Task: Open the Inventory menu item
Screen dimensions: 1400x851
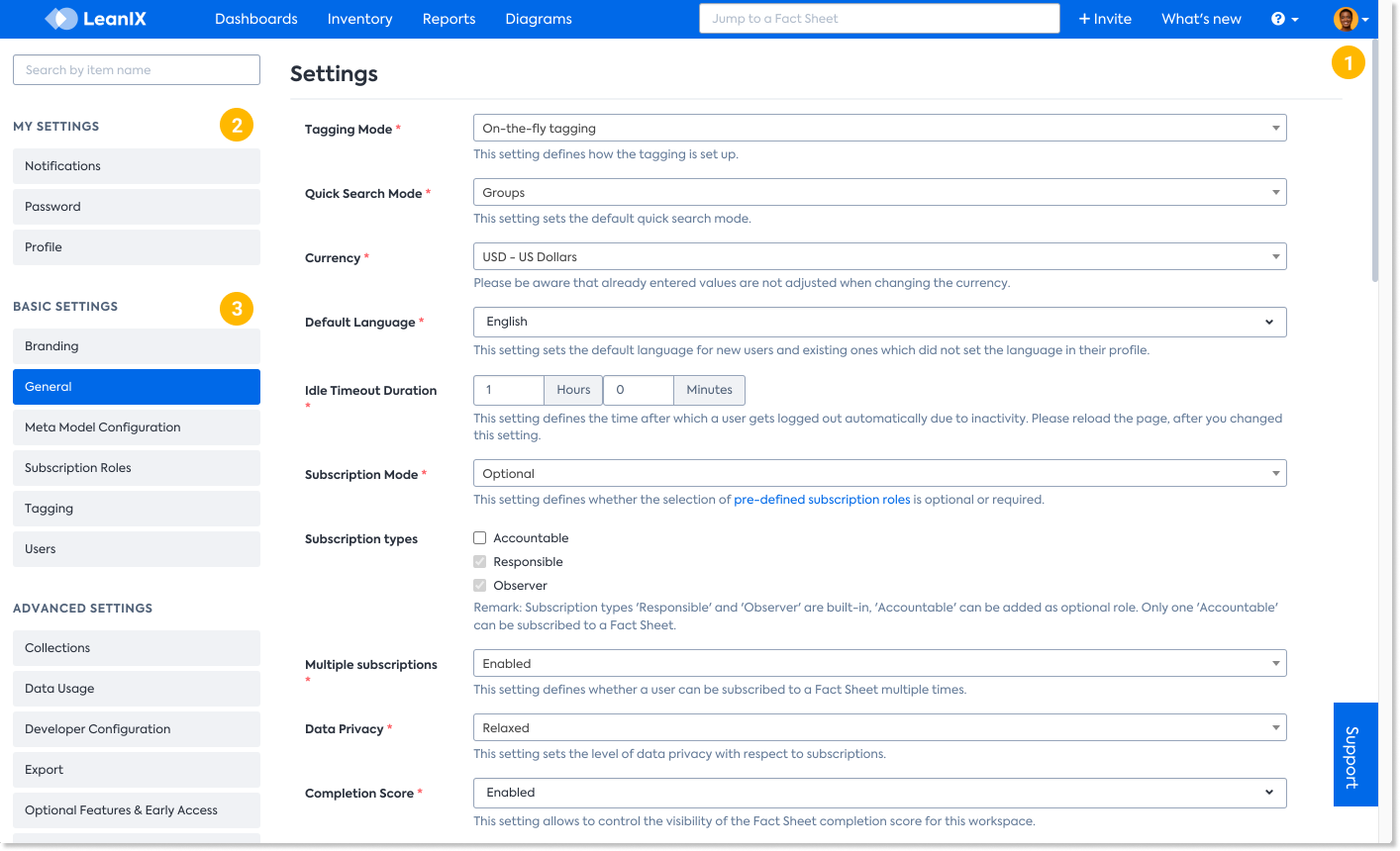Action: point(359,19)
